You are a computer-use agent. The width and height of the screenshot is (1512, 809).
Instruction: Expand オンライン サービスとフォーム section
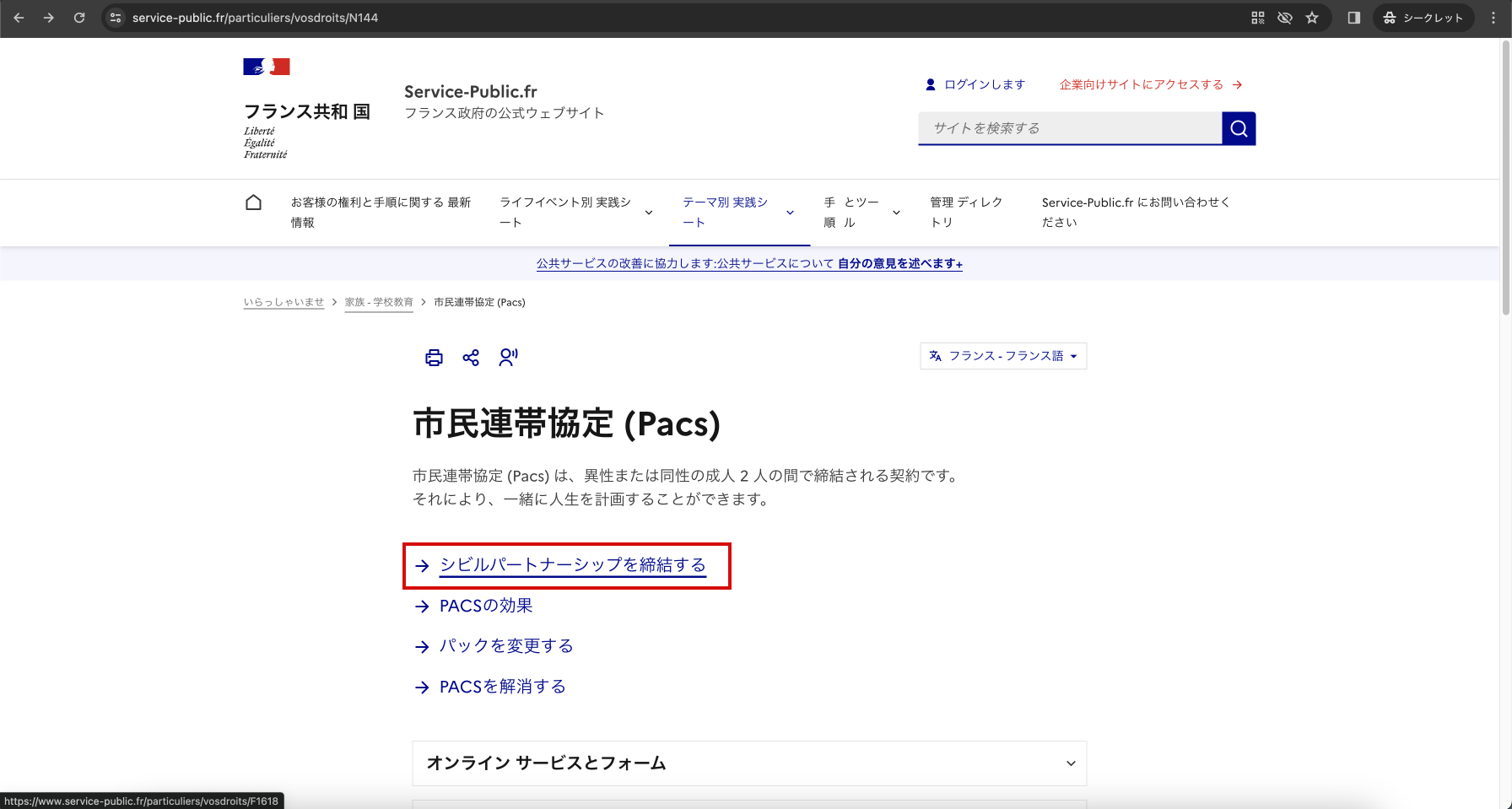tap(749, 763)
